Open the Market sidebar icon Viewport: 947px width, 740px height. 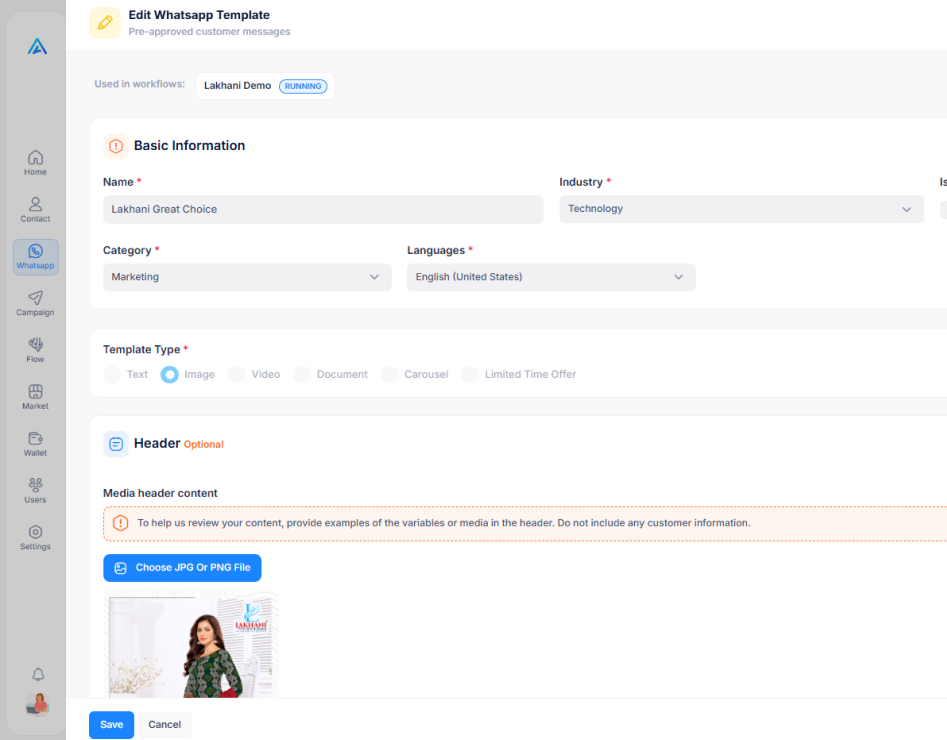click(35, 397)
